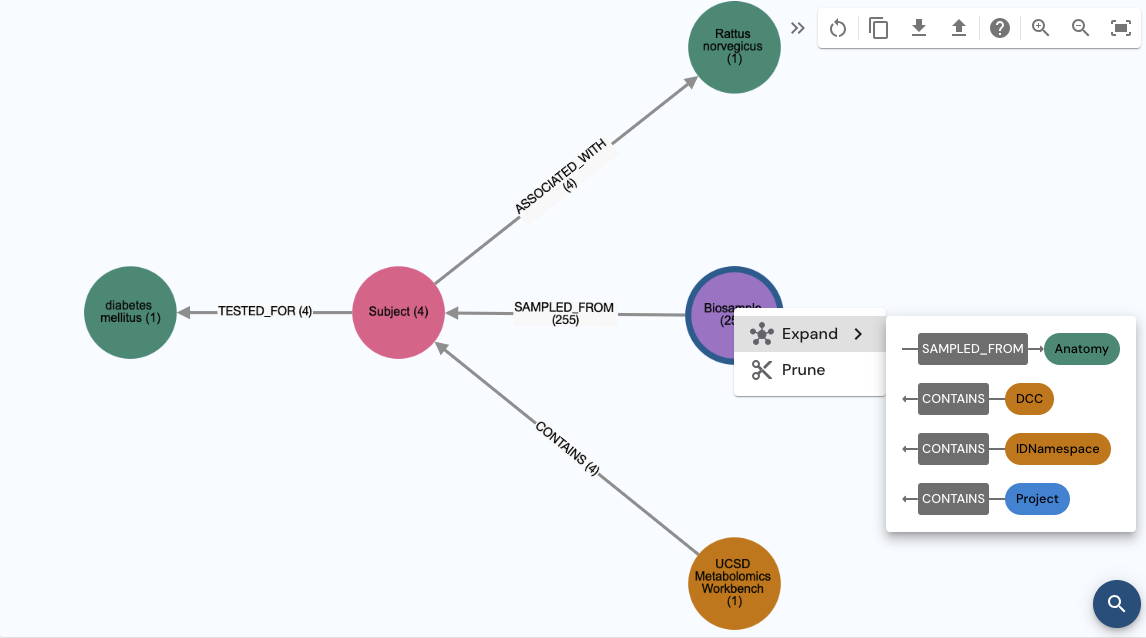Click the upload icon in the toolbar
The image size is (1146, 638).
[959, 28]
